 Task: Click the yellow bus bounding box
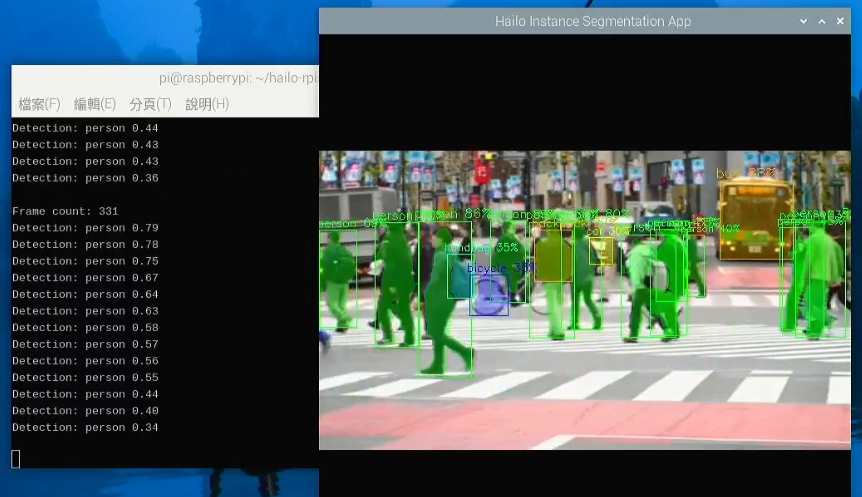pos(756,220)
